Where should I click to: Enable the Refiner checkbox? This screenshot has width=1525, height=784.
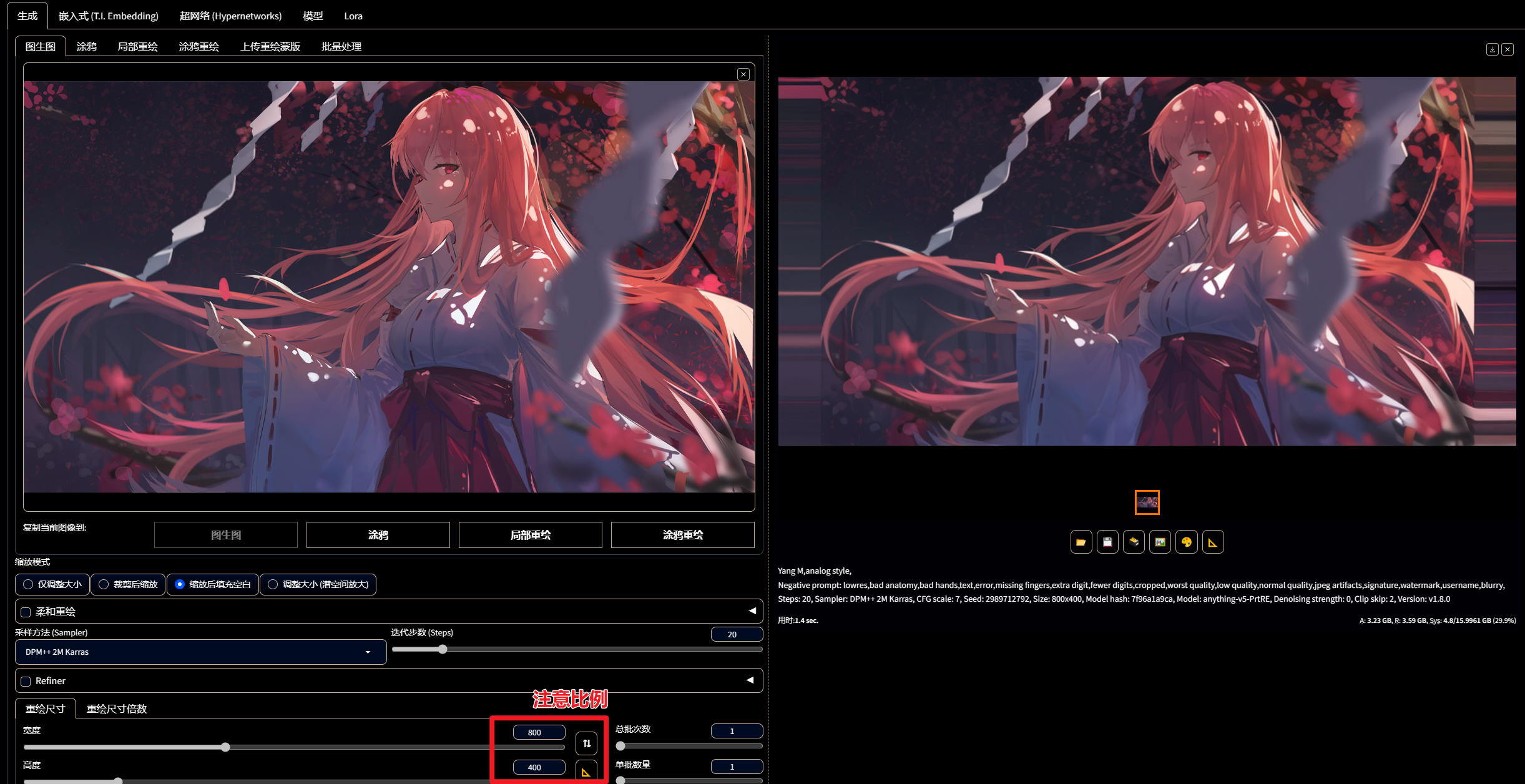point(26,681)
